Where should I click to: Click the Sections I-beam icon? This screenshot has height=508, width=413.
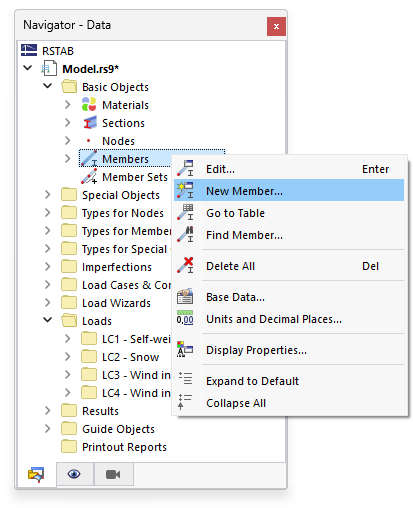click(90, 123)
